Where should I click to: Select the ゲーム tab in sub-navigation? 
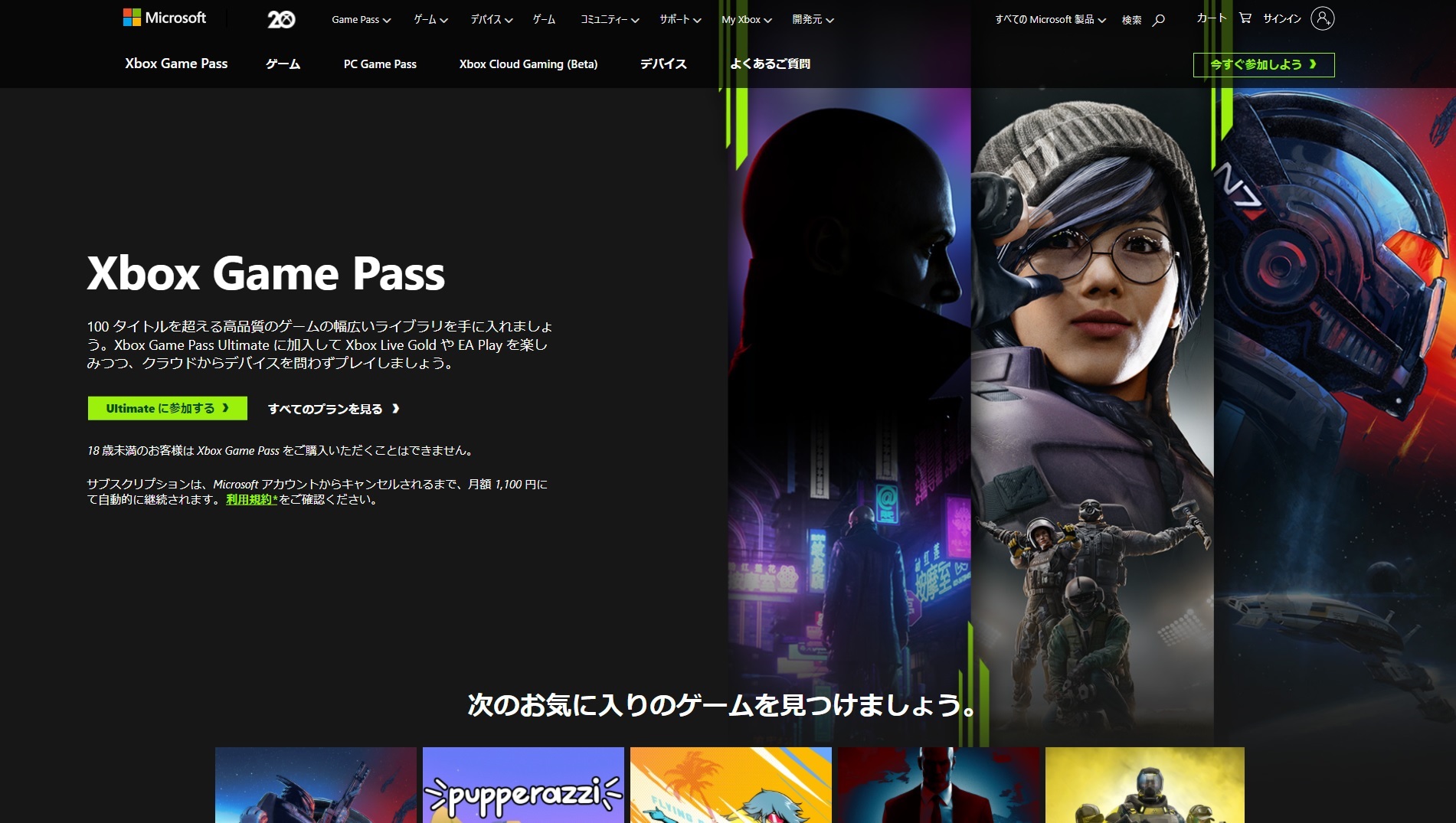click(x=283, y=64)
